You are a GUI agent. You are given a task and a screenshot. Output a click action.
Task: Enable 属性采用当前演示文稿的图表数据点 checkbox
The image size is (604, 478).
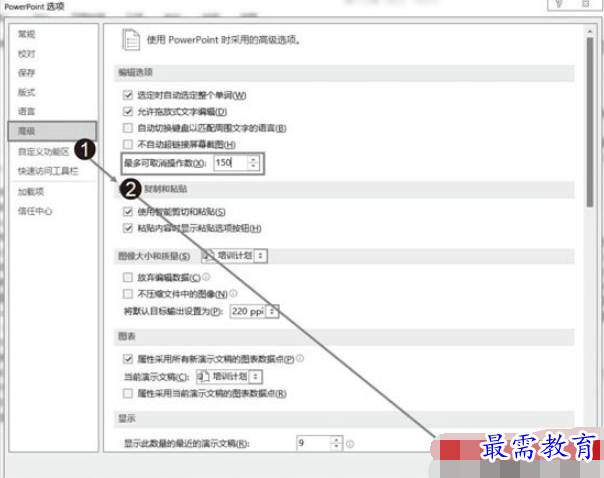point(128,393)
